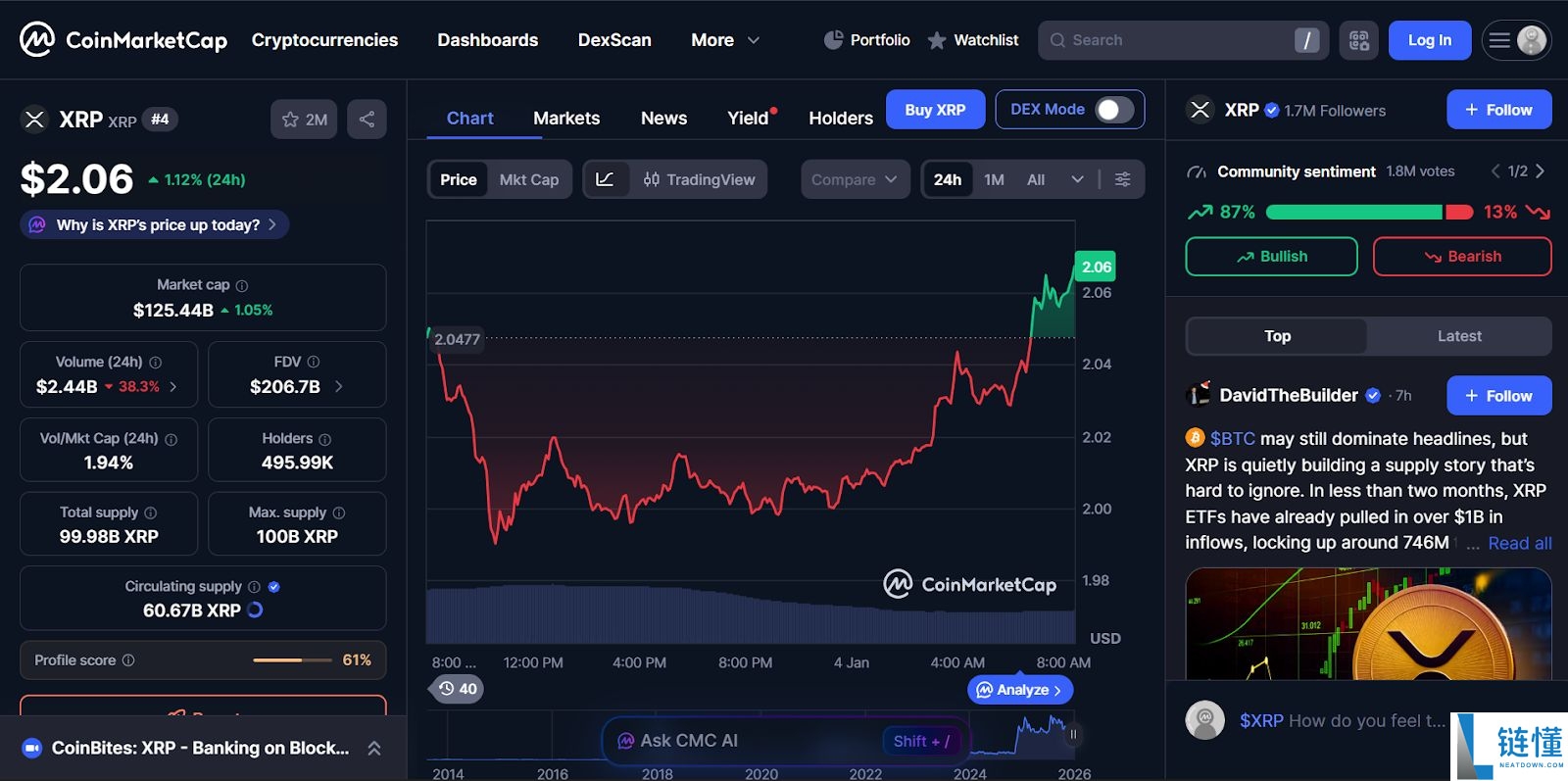Expand "Why is XRP's price up today?"

click(x=155, y=224)
